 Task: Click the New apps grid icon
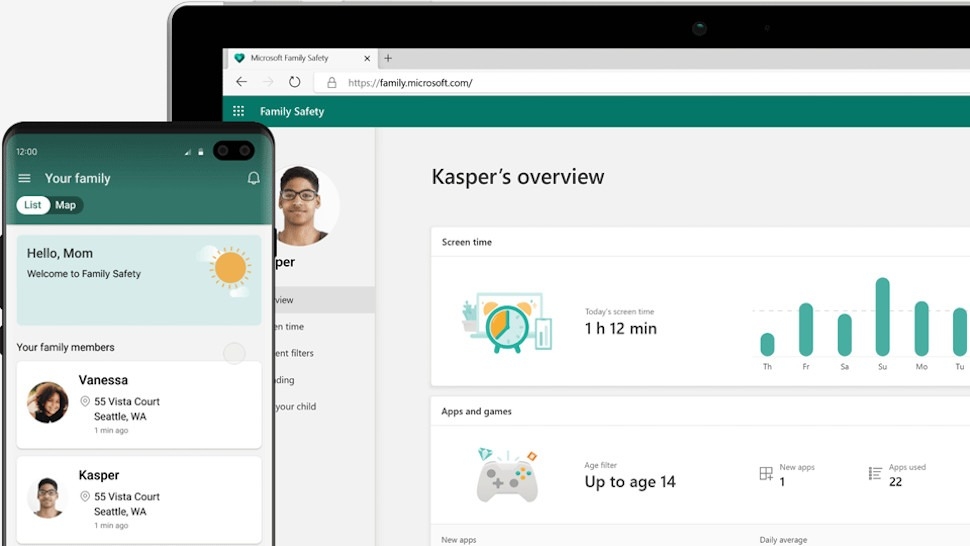point(766,474)
